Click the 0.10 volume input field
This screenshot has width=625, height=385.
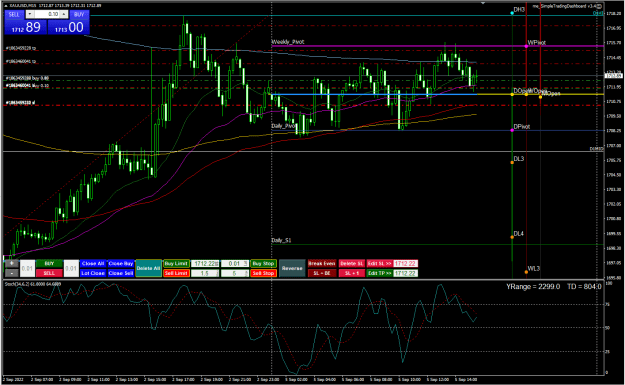[47, 14]
